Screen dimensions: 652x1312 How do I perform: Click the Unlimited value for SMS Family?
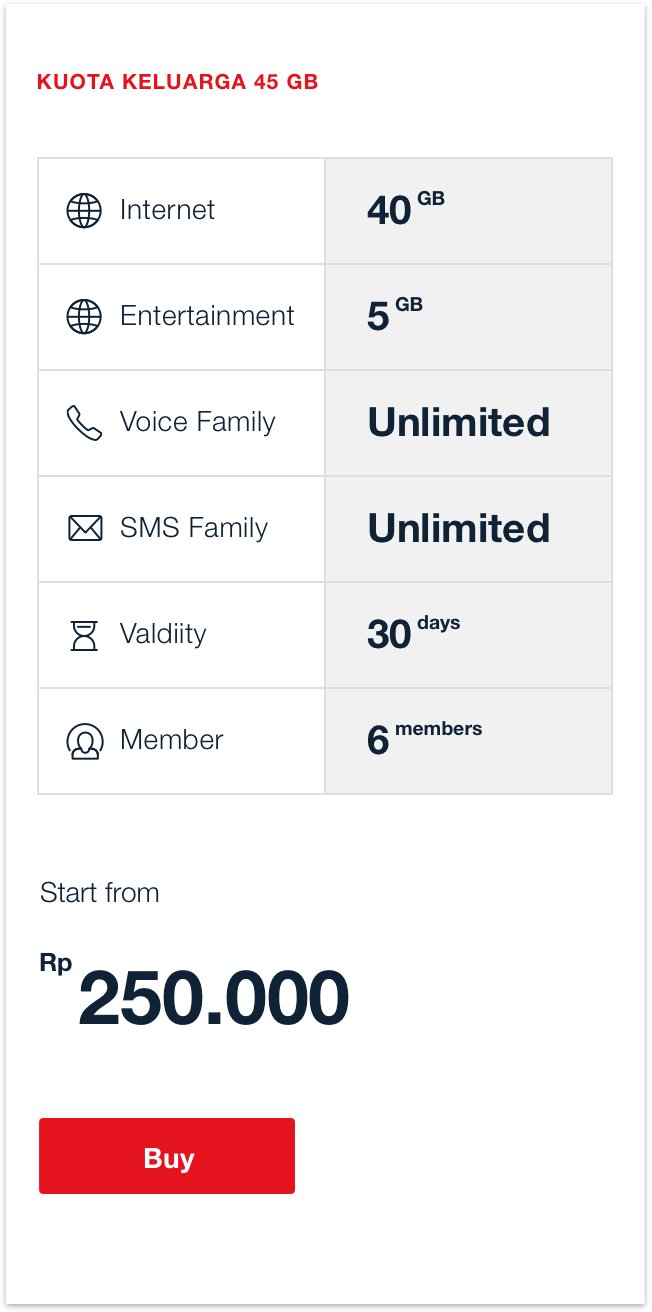[459, 528]
